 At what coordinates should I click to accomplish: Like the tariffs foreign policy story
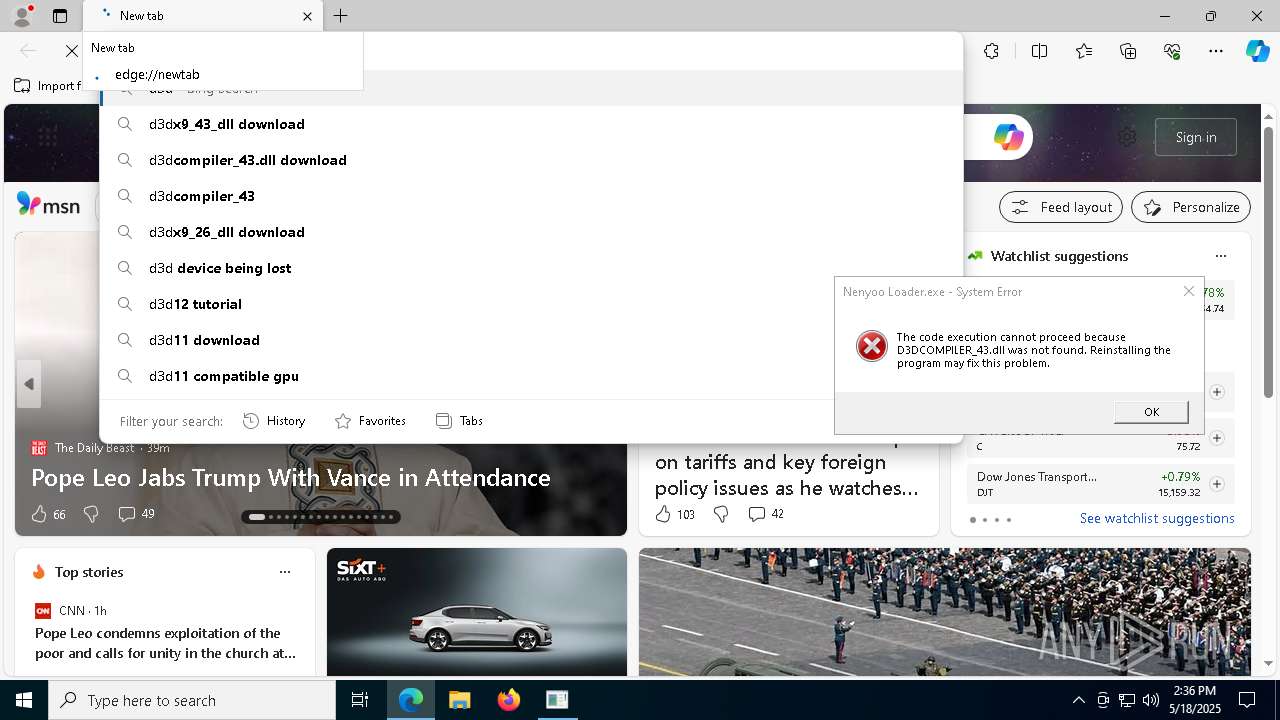(x=674, y=514)
